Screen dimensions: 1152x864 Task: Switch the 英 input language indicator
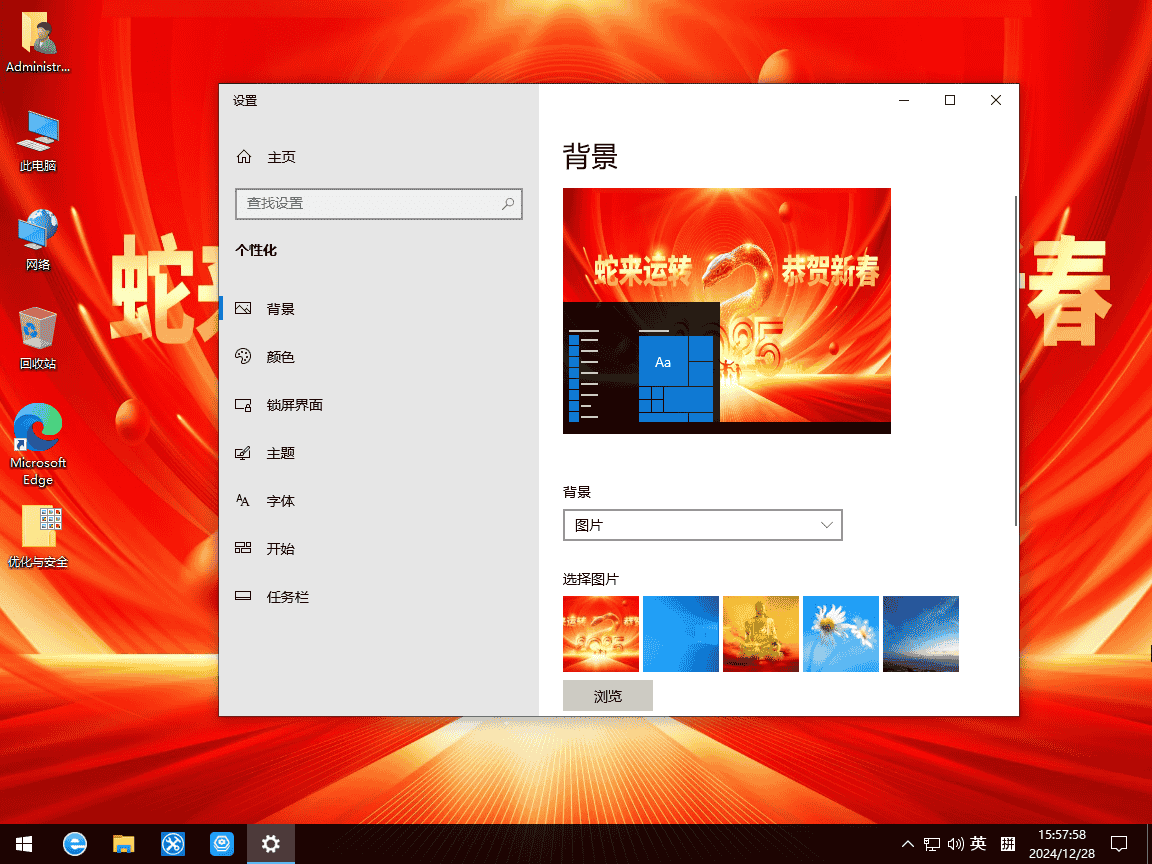978,843
